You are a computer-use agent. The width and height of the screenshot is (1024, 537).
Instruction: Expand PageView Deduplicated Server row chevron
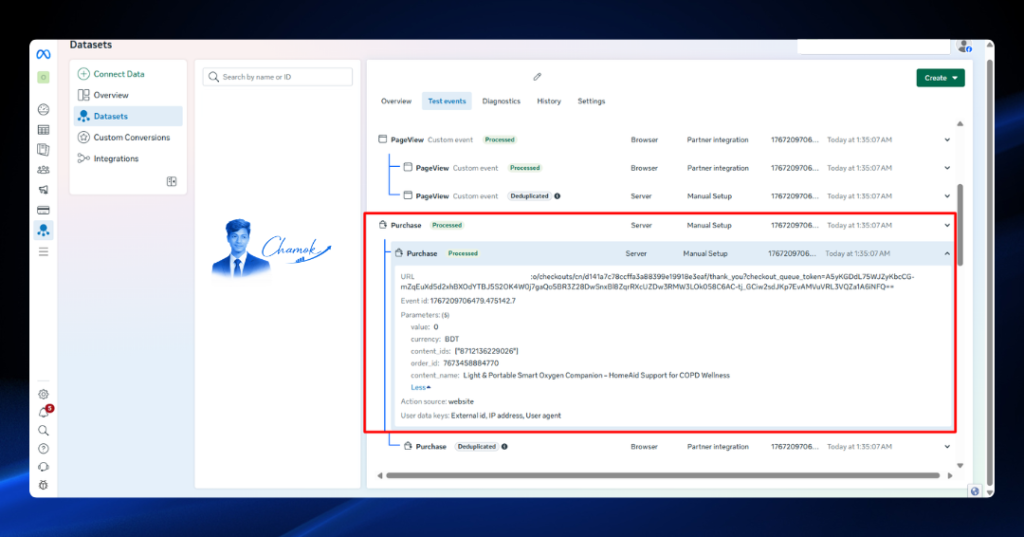[x=947, y=196]
